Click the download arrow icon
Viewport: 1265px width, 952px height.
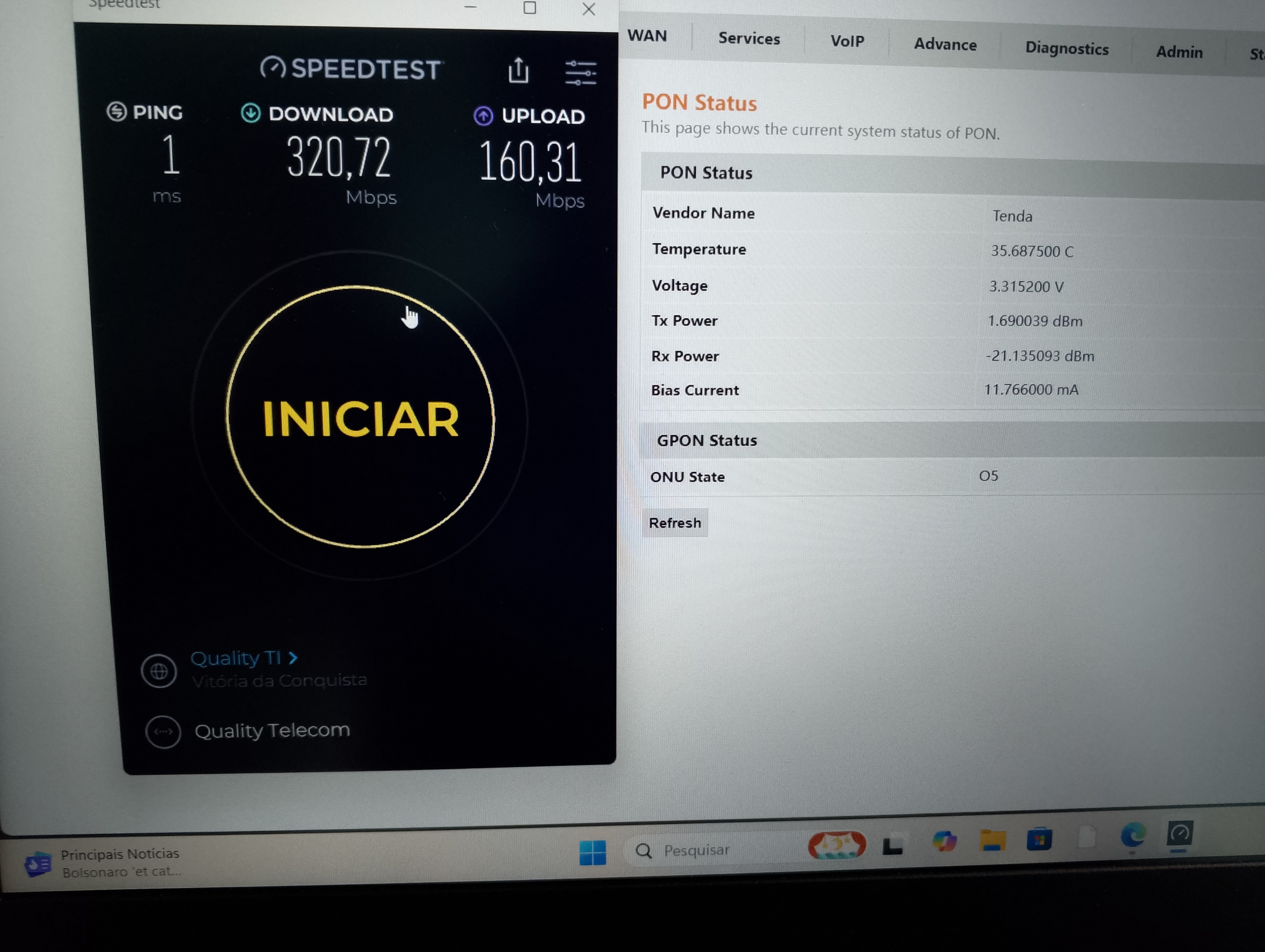click(251, 113)
